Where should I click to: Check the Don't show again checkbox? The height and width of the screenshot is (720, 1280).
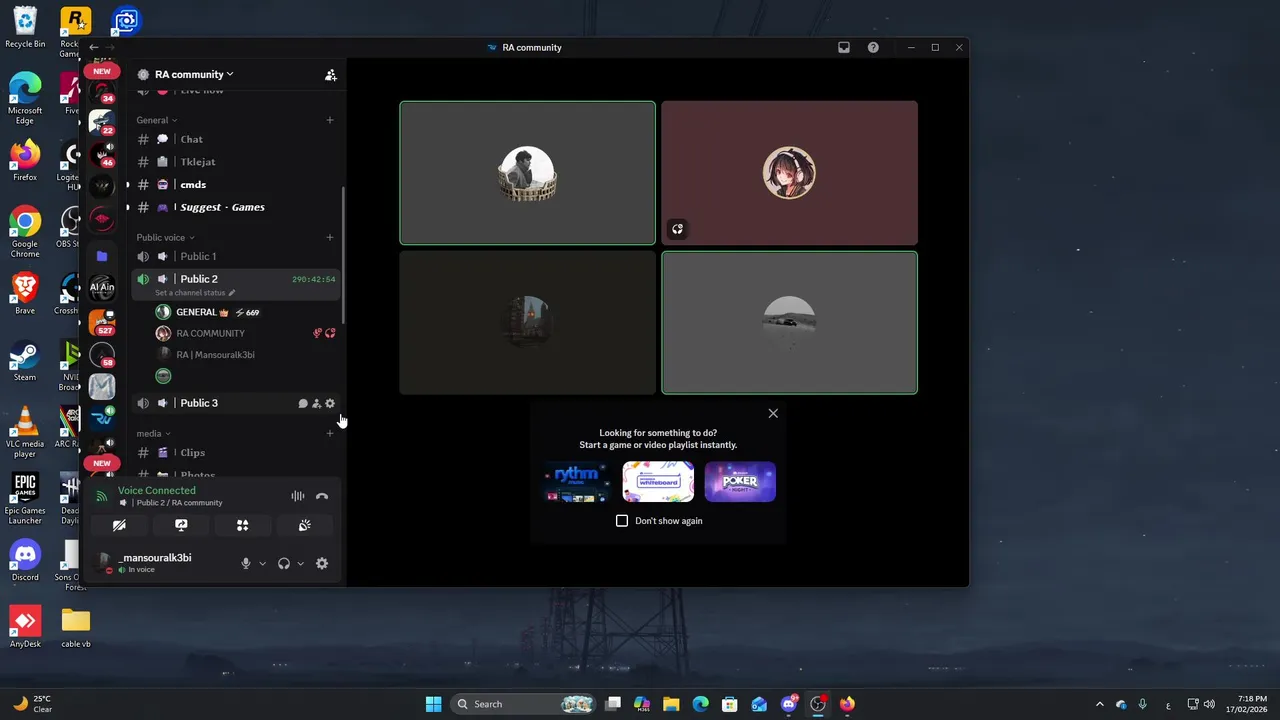(x=622, y=521)
